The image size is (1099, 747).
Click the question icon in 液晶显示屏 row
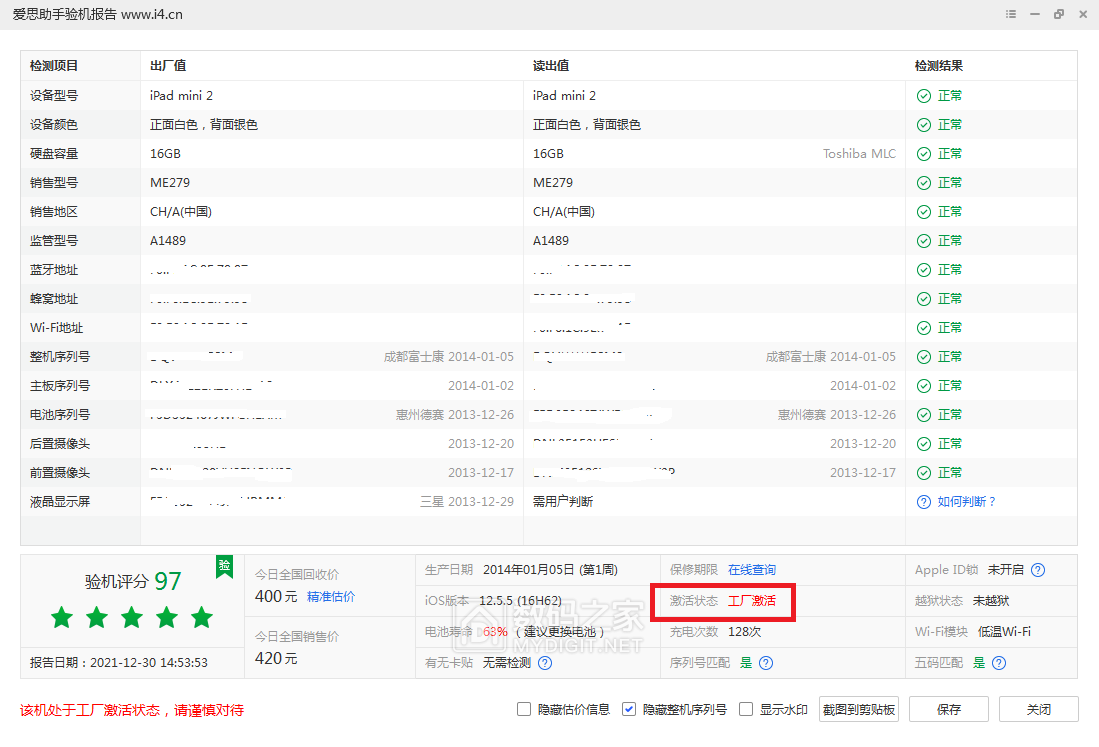[924, 502]
